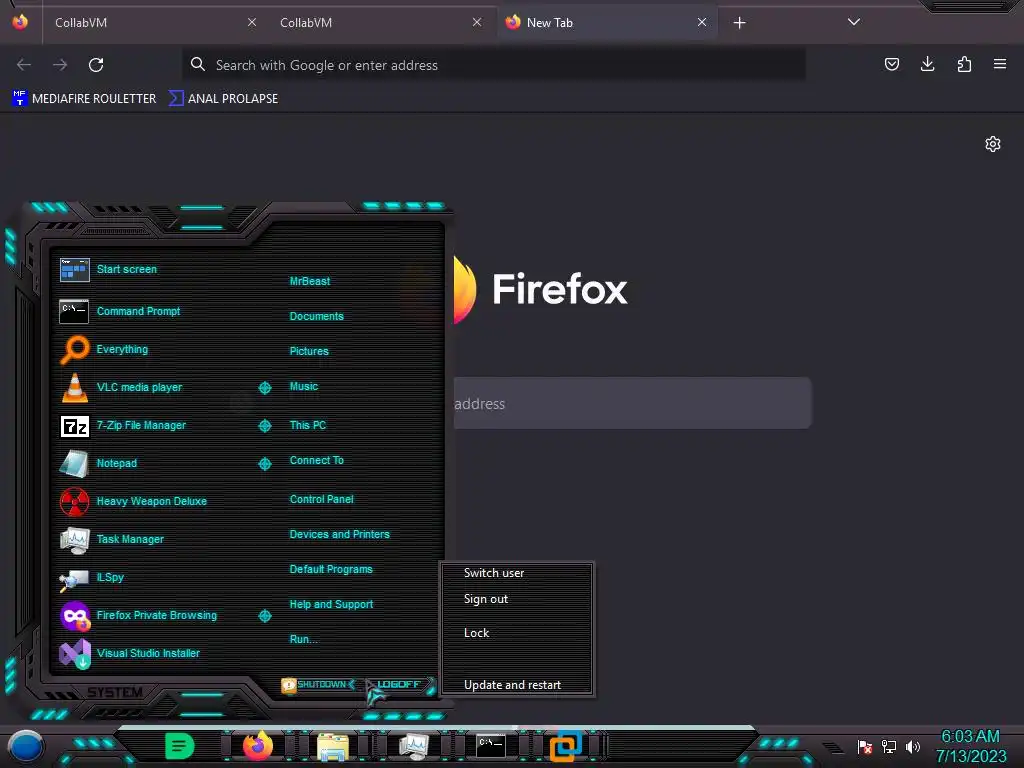Screen dimensions: 1024x768
Task: Select Lock menu entry
Action: (x=476, y=633)
